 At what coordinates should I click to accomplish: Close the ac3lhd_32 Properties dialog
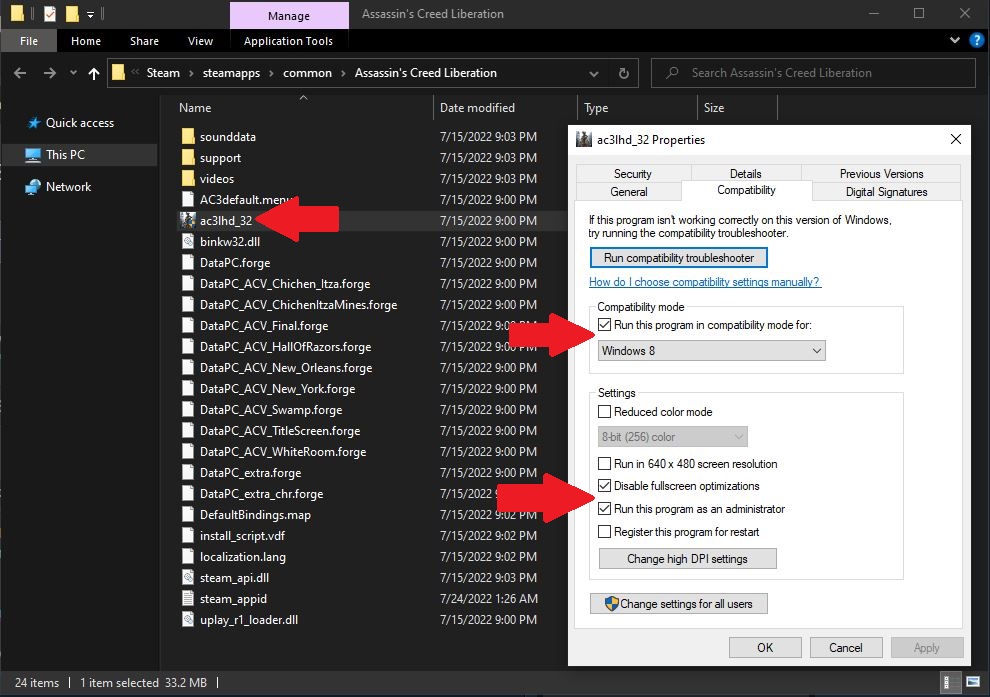956,139
